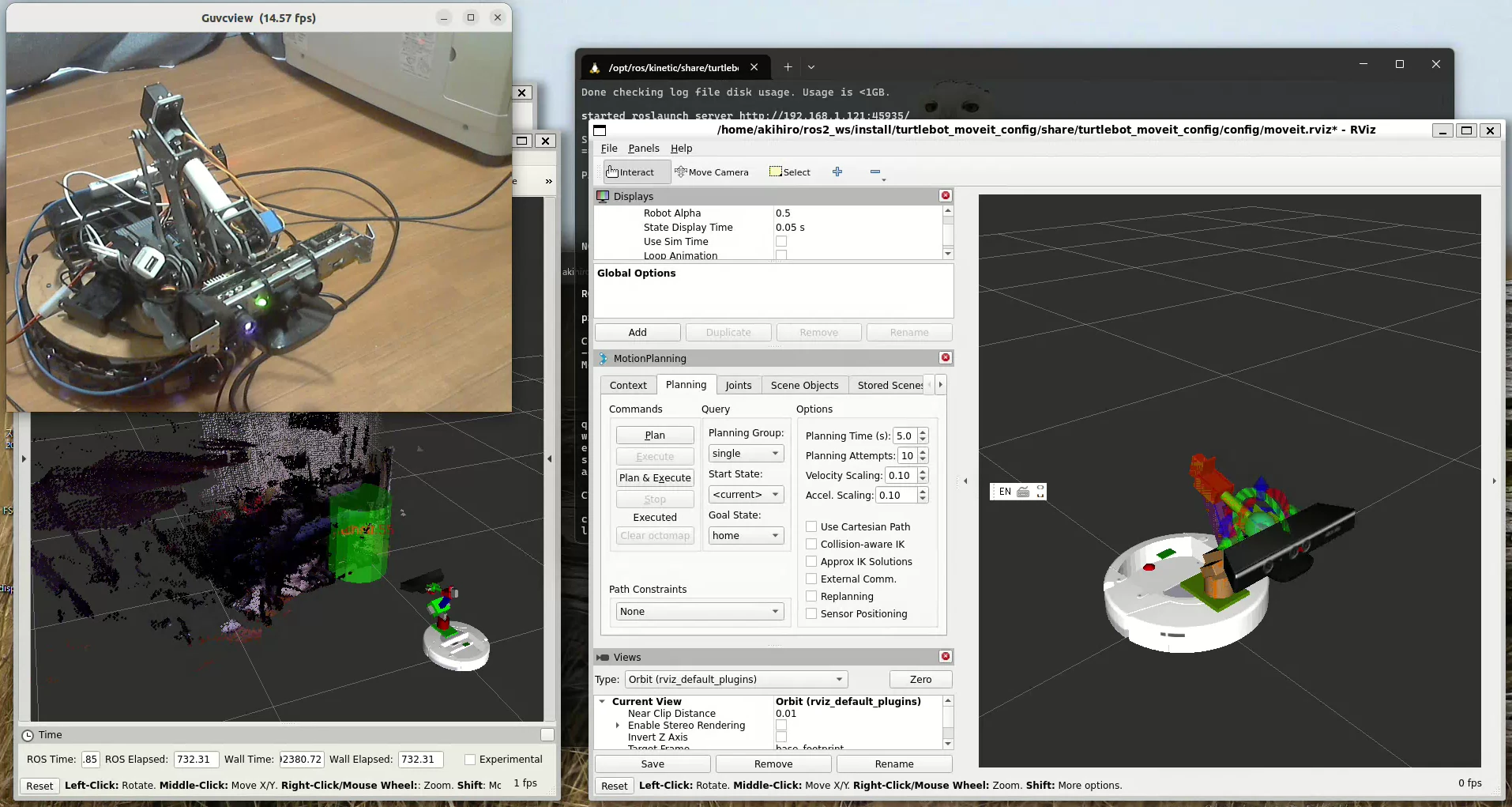Toggle External Comm. checkbox
Image resolution: width=1512 pixels, height=807 pixels.
tap(811, 579)
